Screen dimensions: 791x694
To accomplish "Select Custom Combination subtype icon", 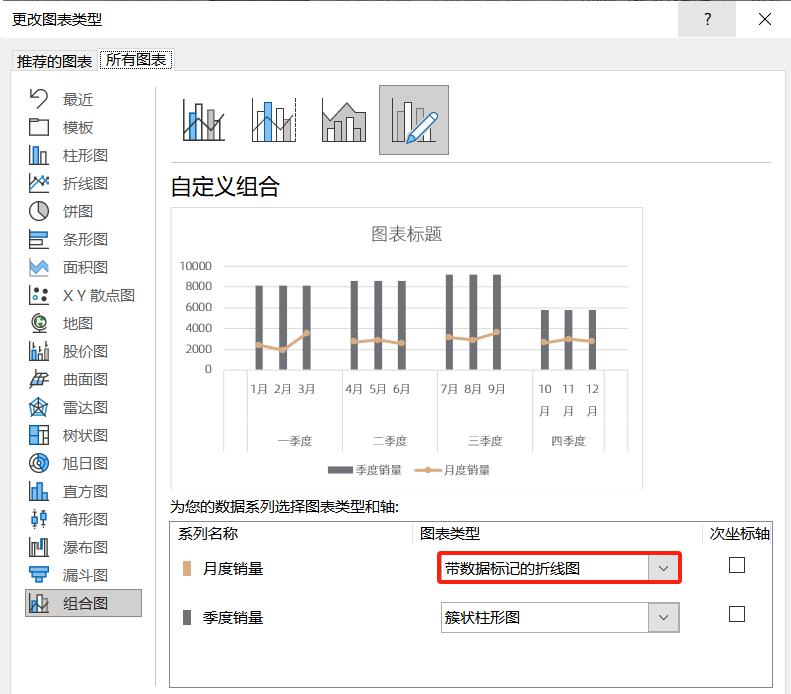I will pos(414,120).
